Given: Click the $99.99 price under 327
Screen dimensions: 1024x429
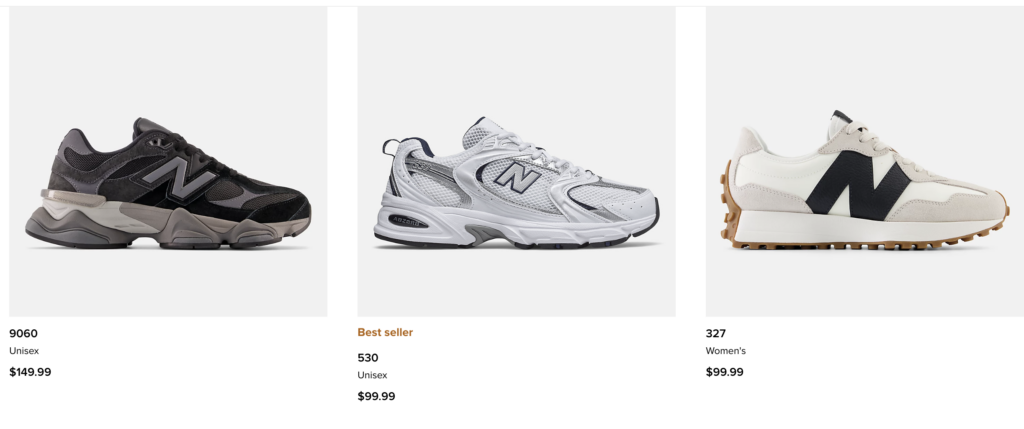Looking at the screenshot, I should [x=724, y=372].
